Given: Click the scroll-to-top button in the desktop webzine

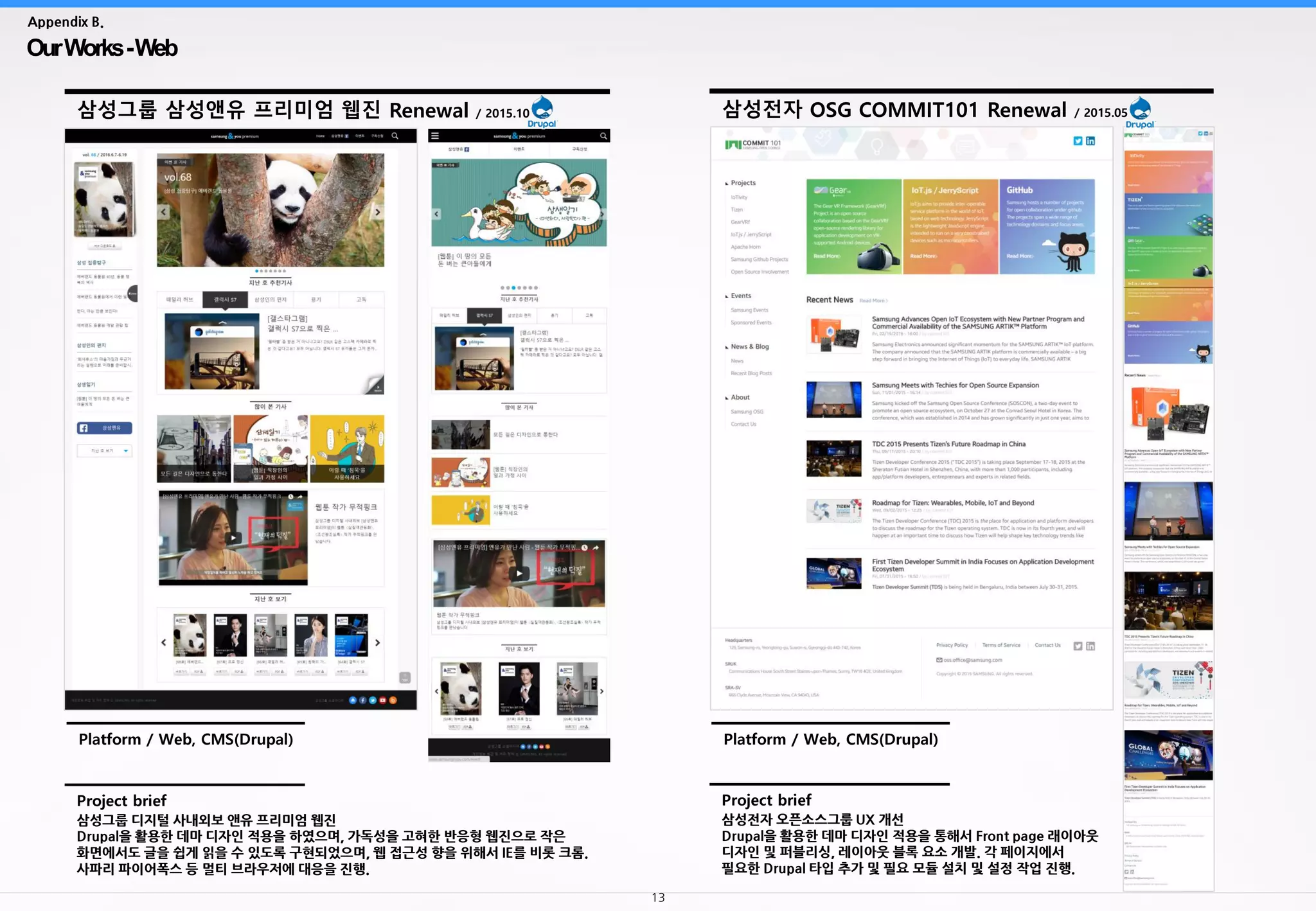Looking at the screenshot, I should [x=405, y=677].
